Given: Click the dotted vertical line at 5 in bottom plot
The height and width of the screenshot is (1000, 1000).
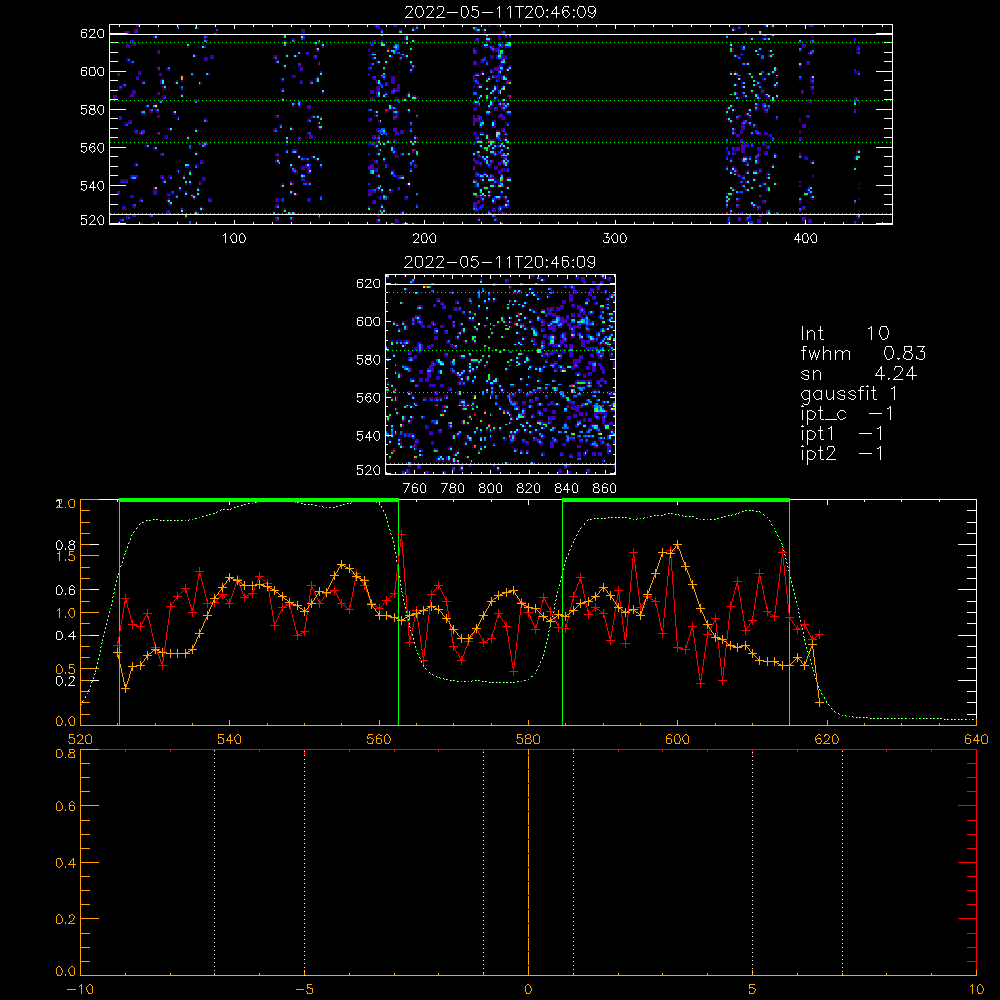Looking at the screenshot, I should 753,862.
